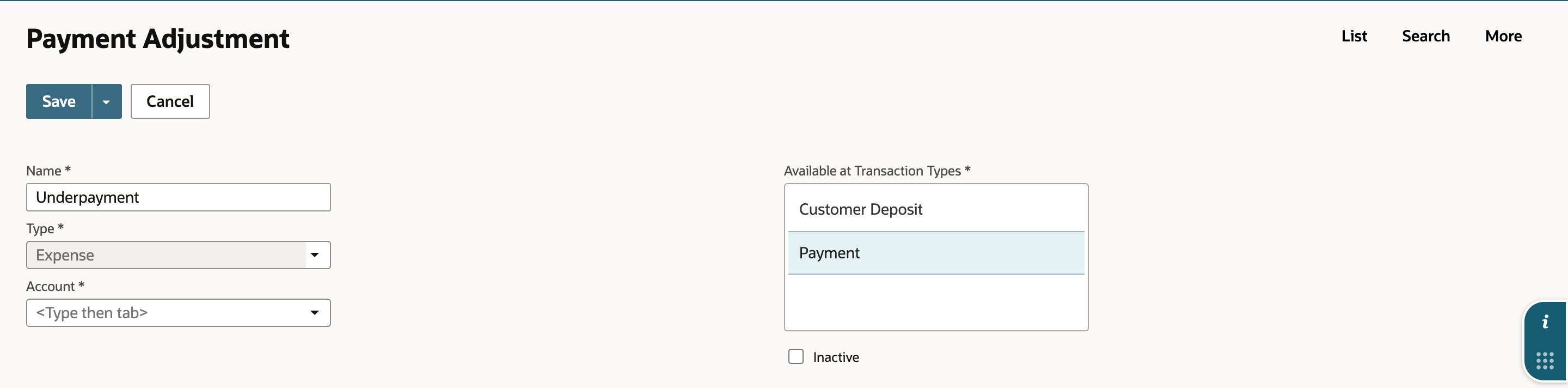Open the Type dropdown showing Expense

click(179, 255)
